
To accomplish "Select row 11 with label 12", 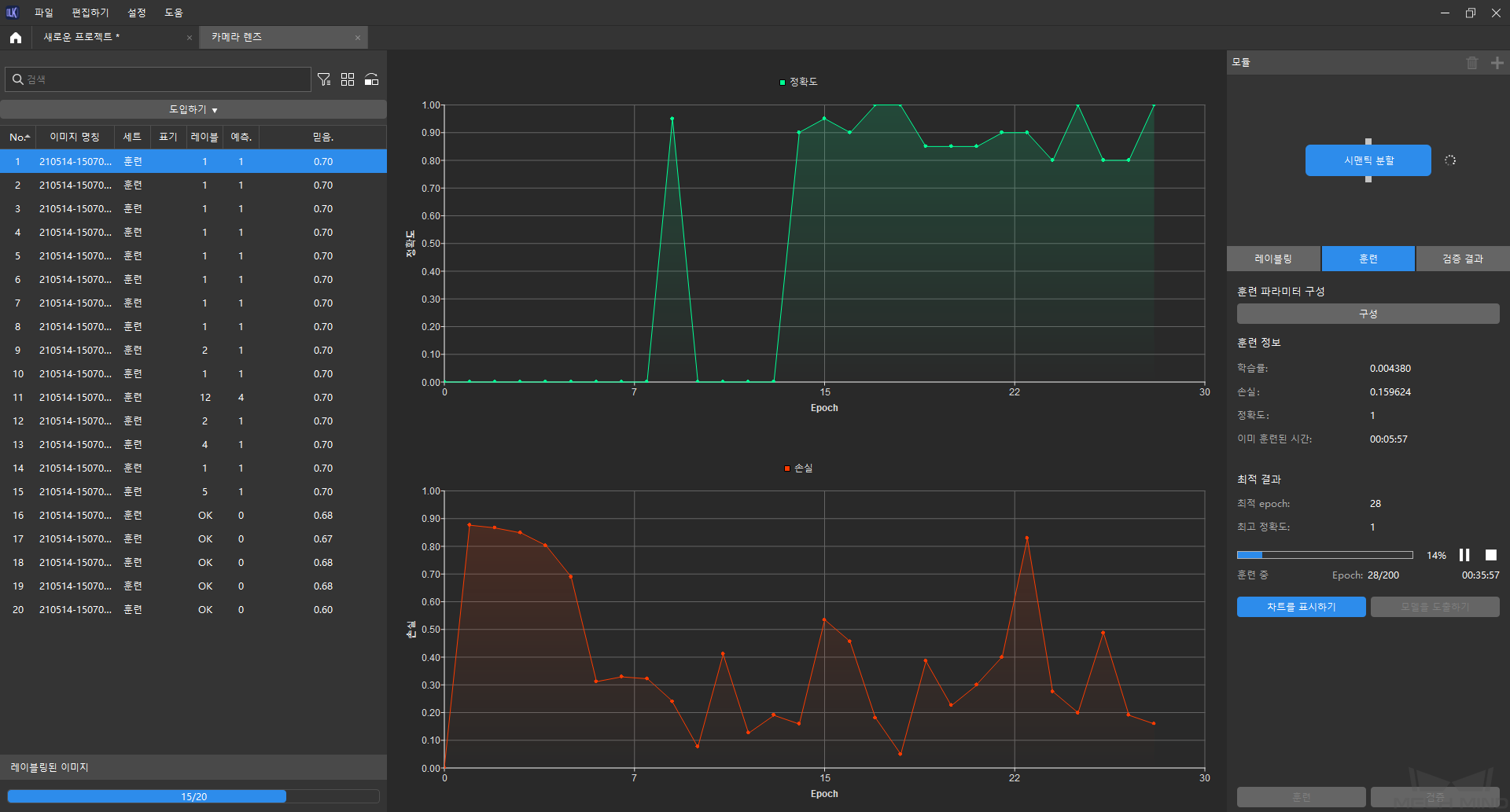I will coord(193,397).
